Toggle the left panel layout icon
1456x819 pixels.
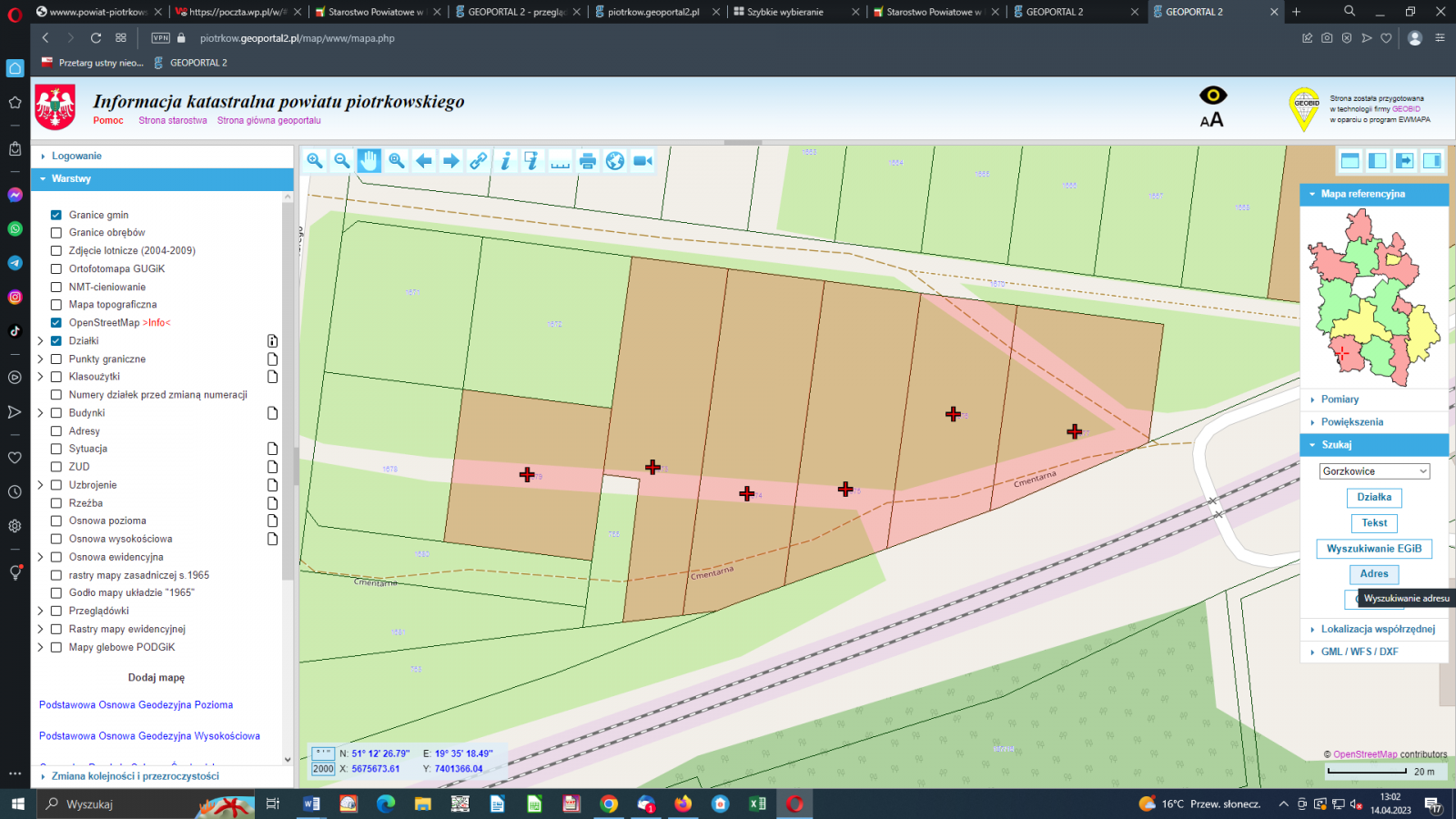(x=1378, y=161)
